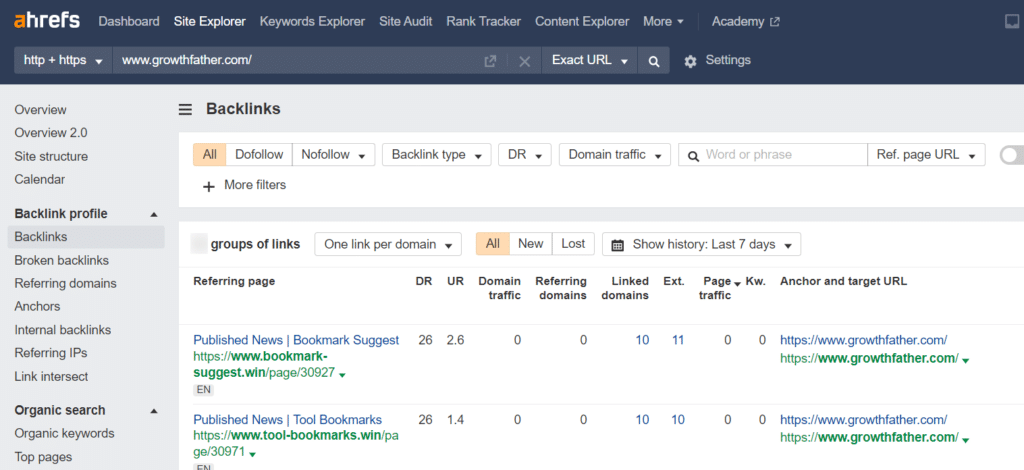This screenshot has width=1024, height=470.
Task: Open the Show history: Last 7 days dropdown
Action: [701, 245]
